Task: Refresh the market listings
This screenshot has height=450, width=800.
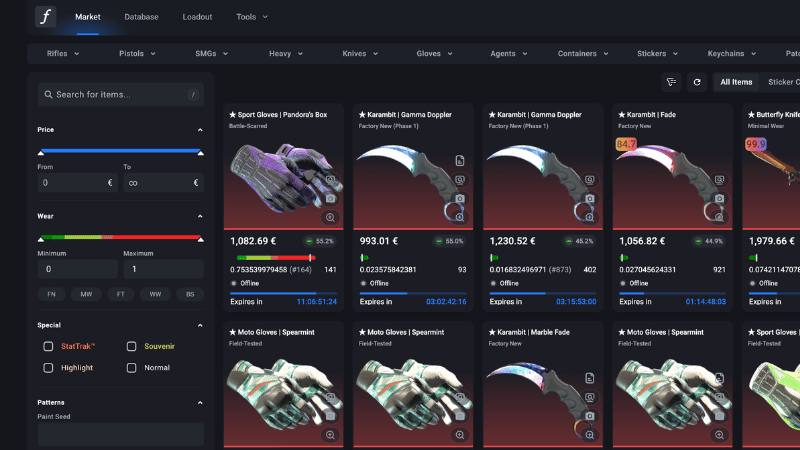Action: [697, 82]
